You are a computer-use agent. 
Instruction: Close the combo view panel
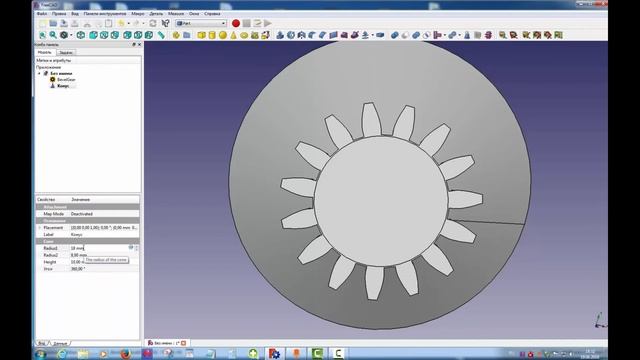(x=139, y=44)
